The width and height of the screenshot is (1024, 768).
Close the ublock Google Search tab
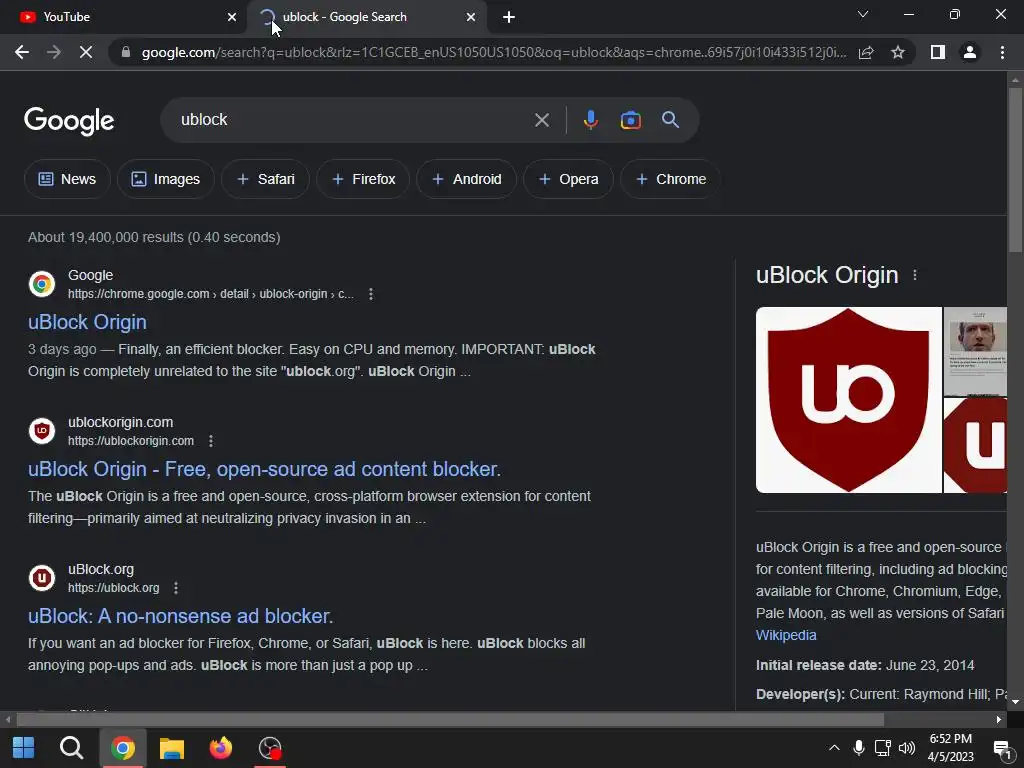(471, 17)
